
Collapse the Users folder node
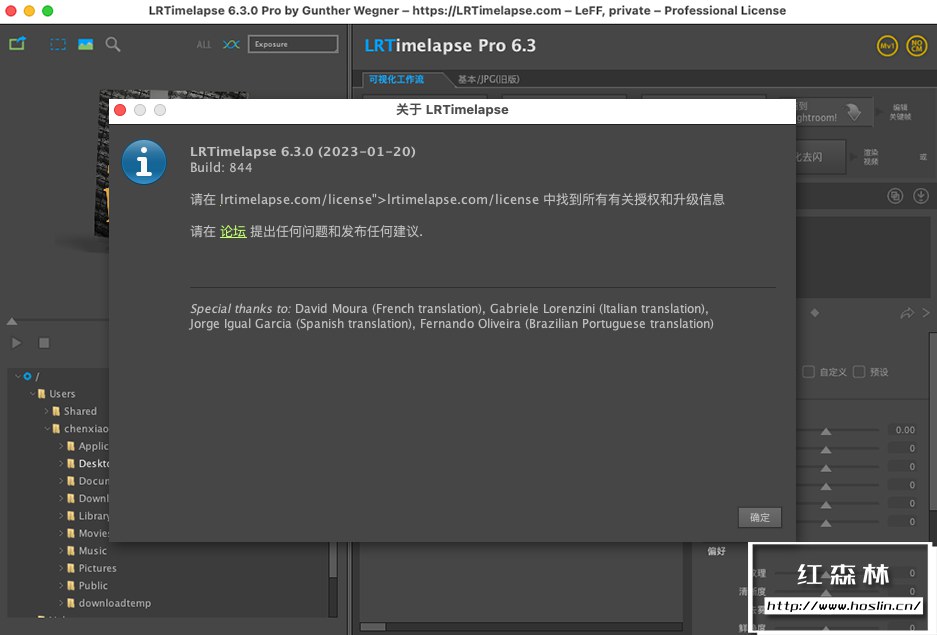point(32,394)
